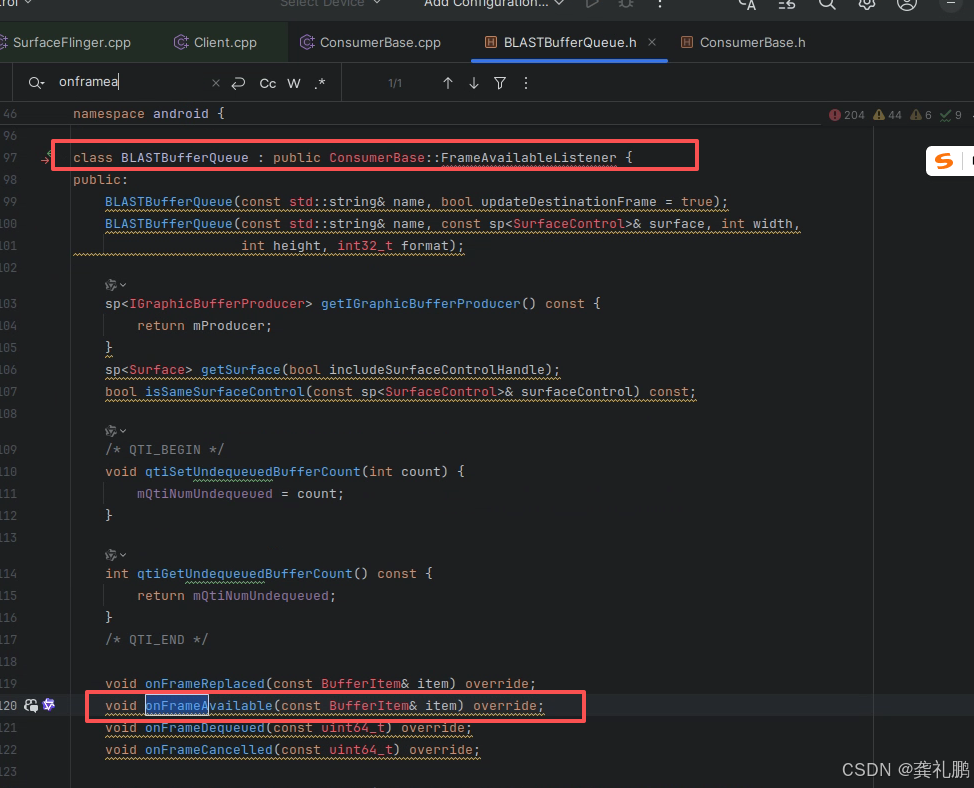The height and width of the screenshot is (788, 974).
Task: Go to previous search occurrence arrow
Action: 448,83
